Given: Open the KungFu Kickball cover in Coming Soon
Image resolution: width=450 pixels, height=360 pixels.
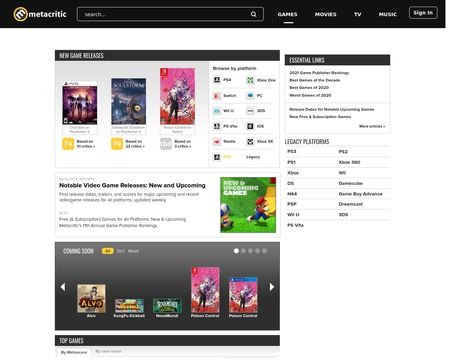Looking at the screenshot, I should (x=129, y=306).
